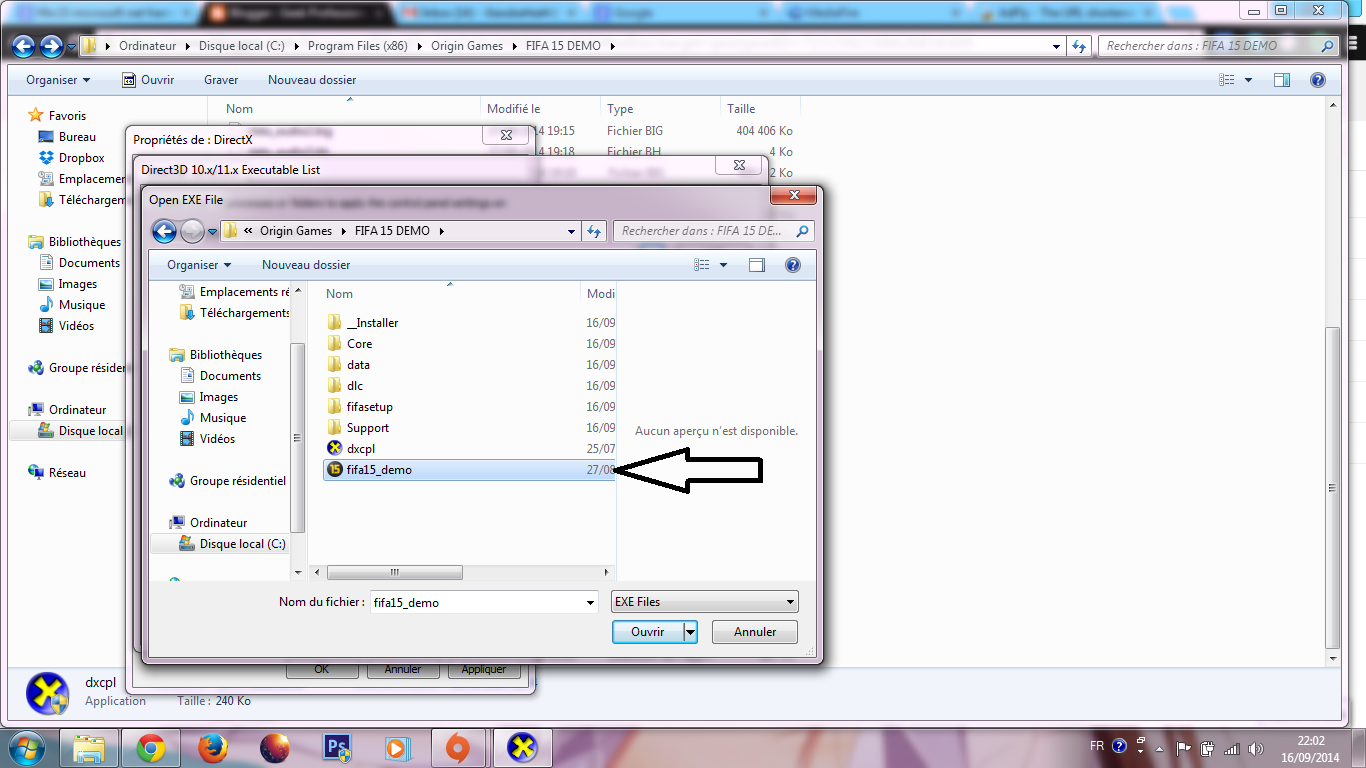Select the data folder
The width and height of the screenshot is (1366, 768).
tap(358, 365)
